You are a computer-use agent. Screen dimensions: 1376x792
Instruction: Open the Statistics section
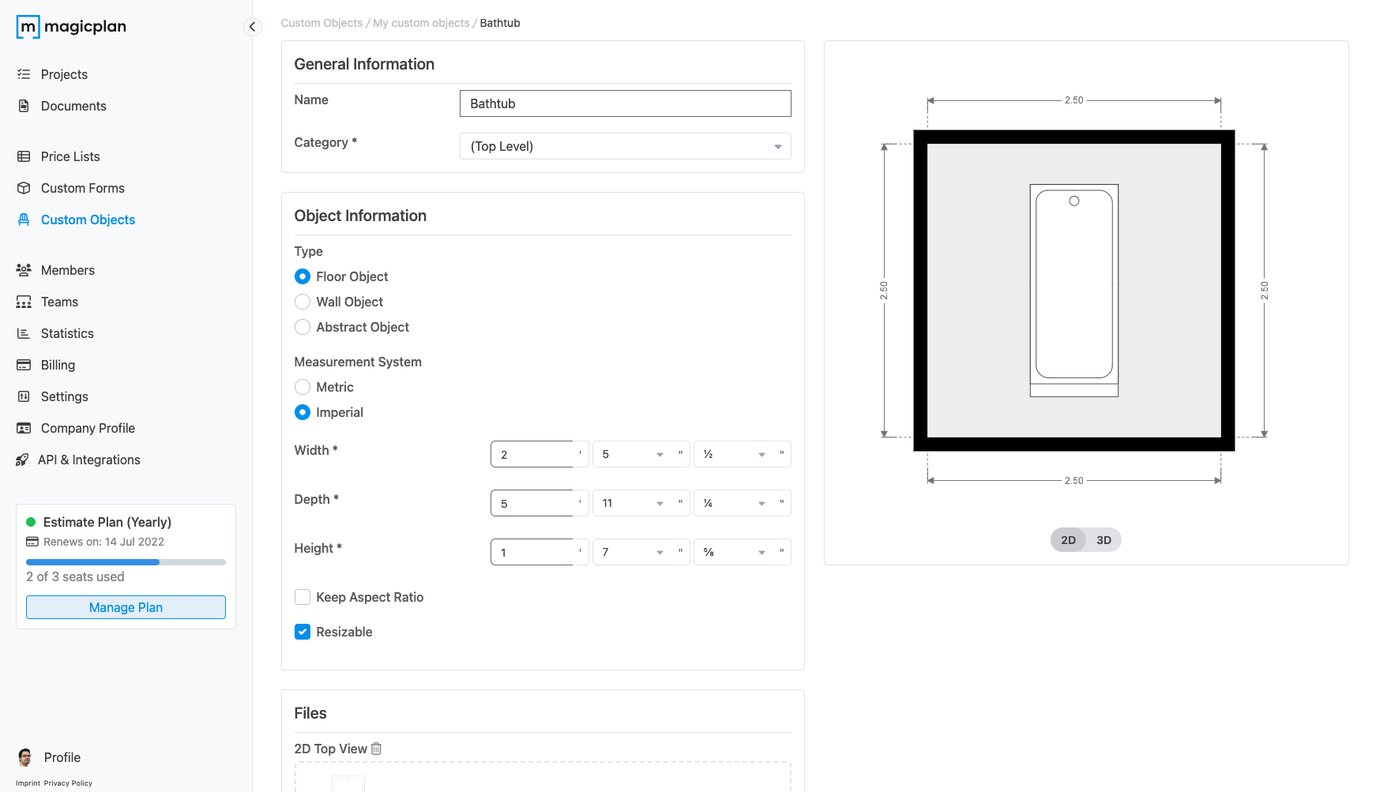coord(68,333)
